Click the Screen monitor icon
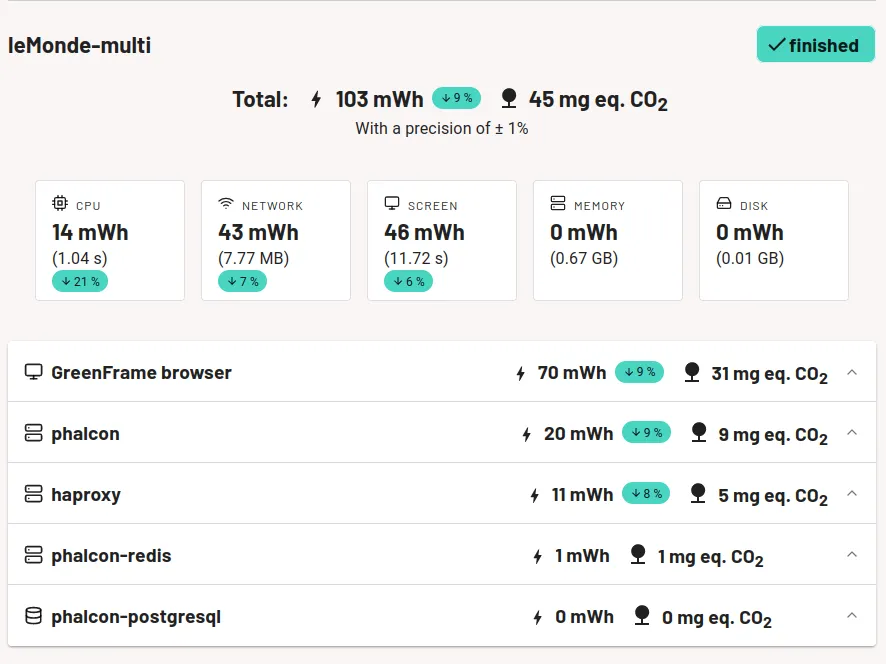886x664 pixels. [x=392, y=204]
